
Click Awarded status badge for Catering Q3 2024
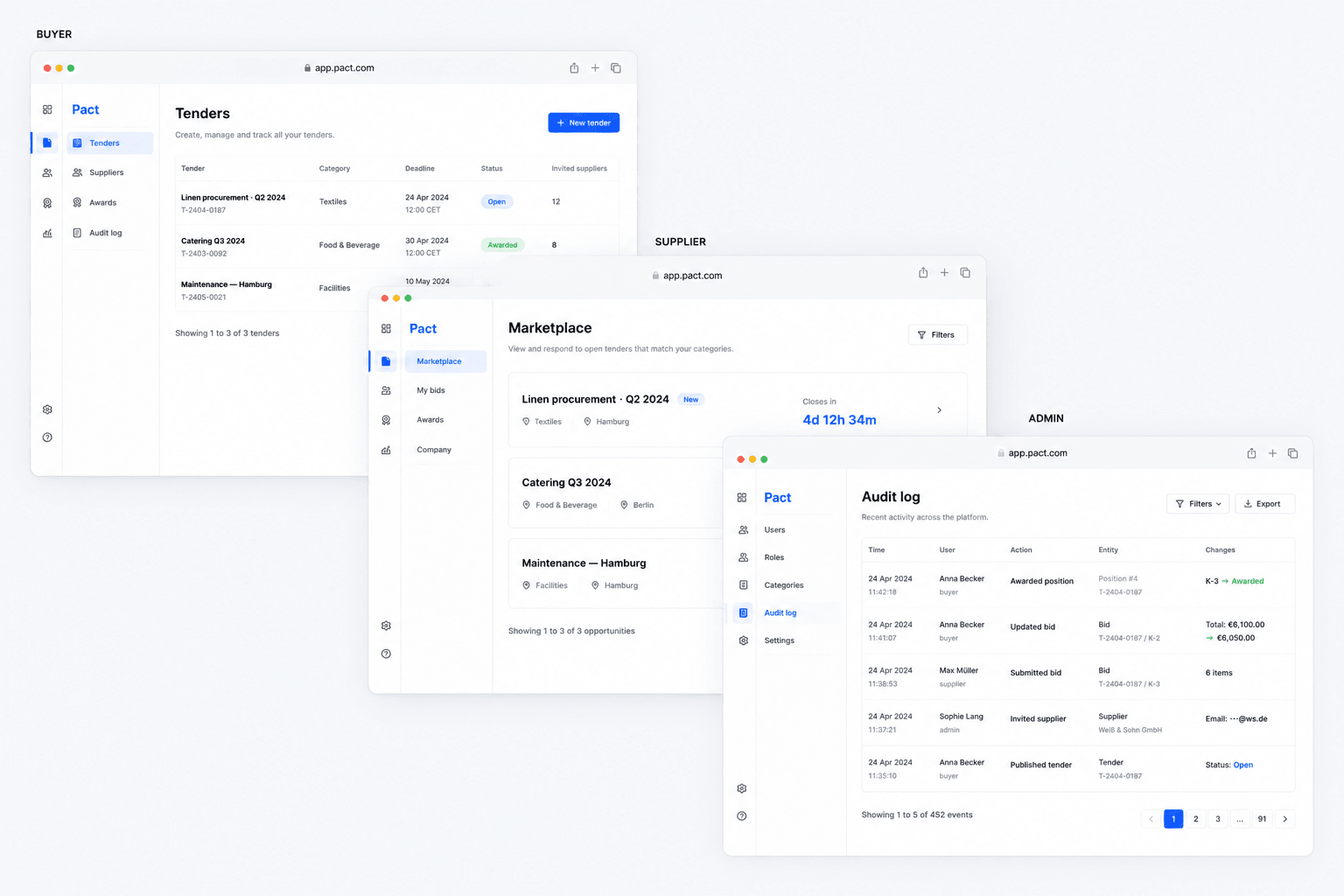point(502,245)
